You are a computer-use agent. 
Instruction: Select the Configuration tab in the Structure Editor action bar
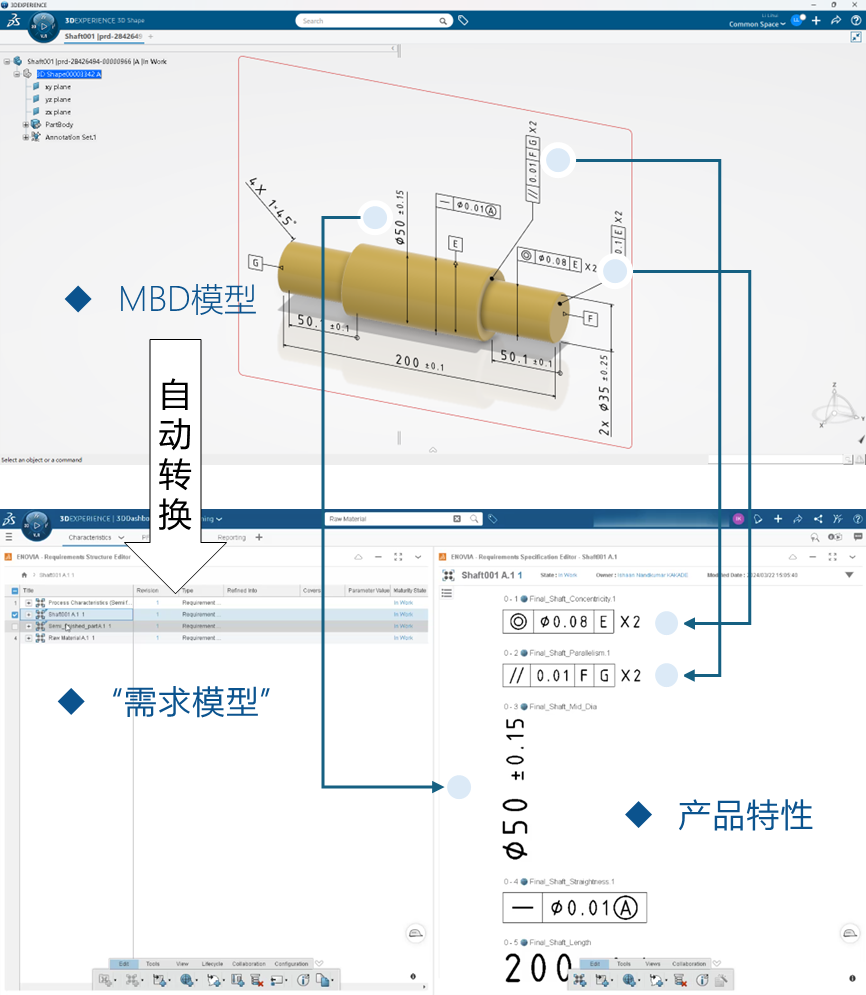click(x=291, y=964)
